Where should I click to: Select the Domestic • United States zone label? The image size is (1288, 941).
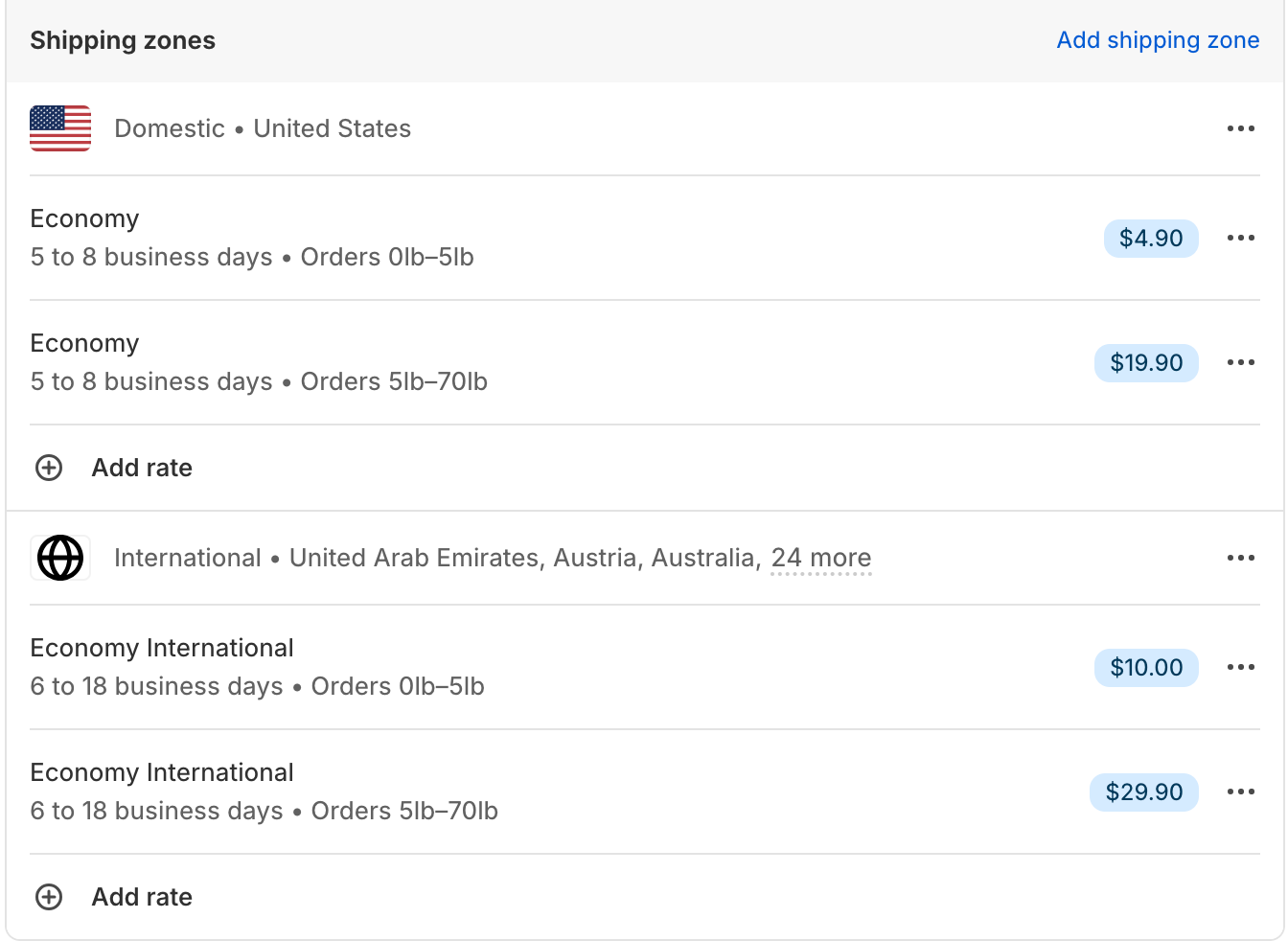pos(263,128)
